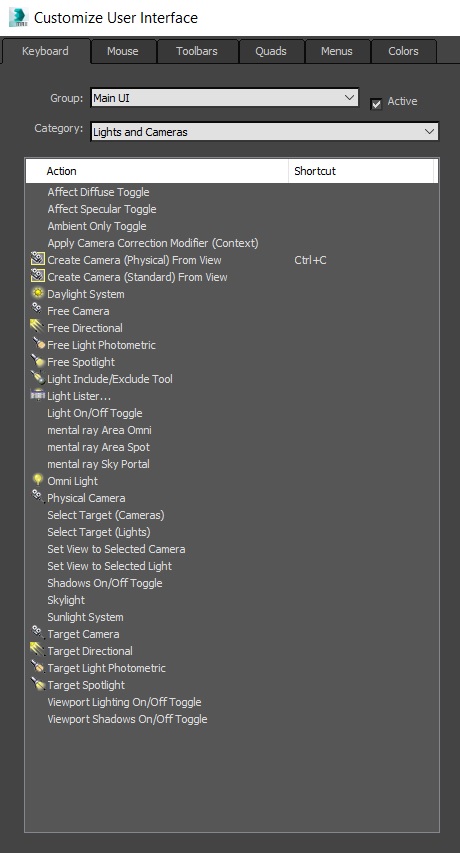
Task: Select the Affect Diffuse Toggle action
Action: [x=98, y=192]
